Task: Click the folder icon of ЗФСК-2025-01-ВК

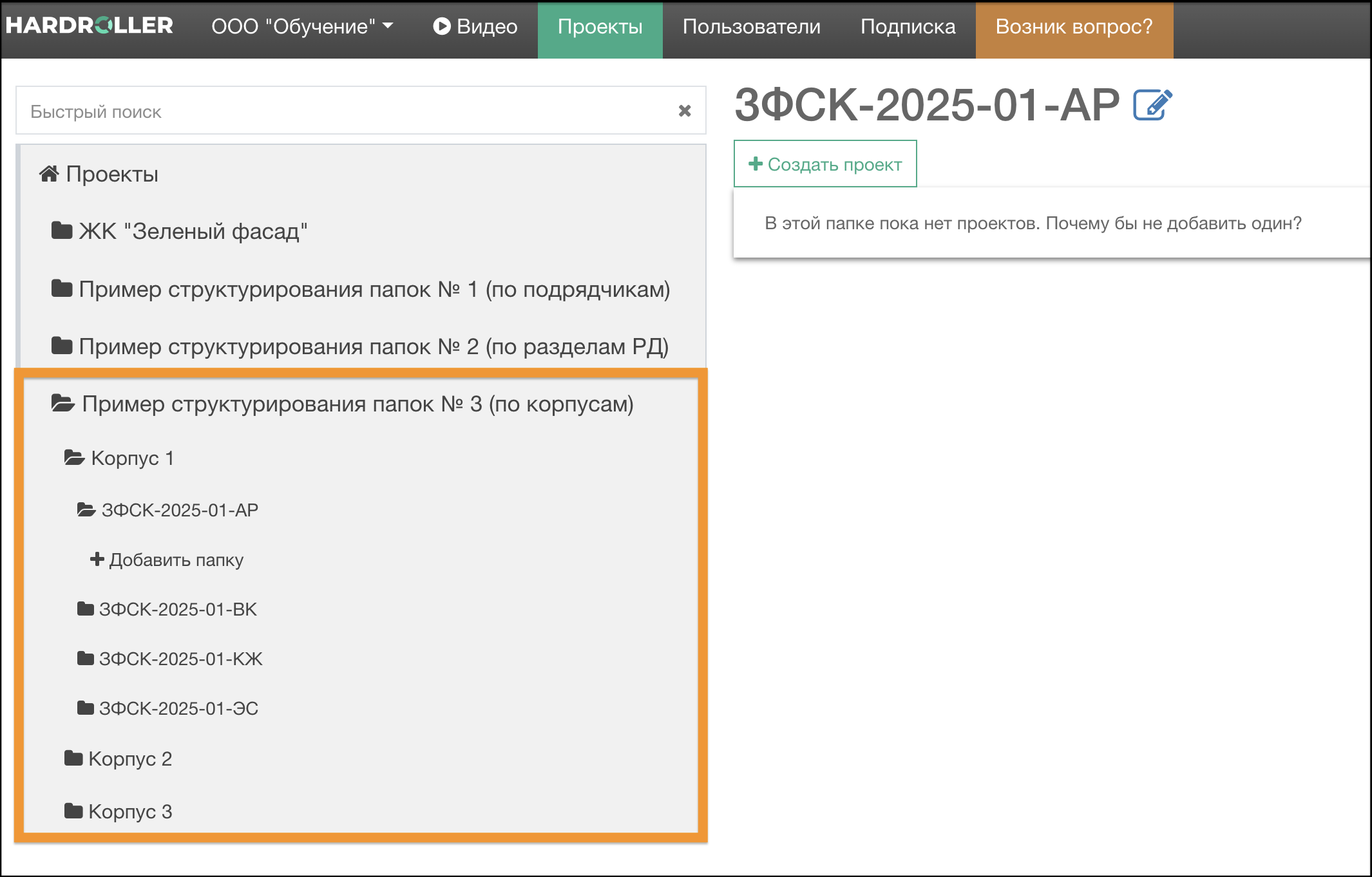Action: pyautogui.click(x=86, y=608)
